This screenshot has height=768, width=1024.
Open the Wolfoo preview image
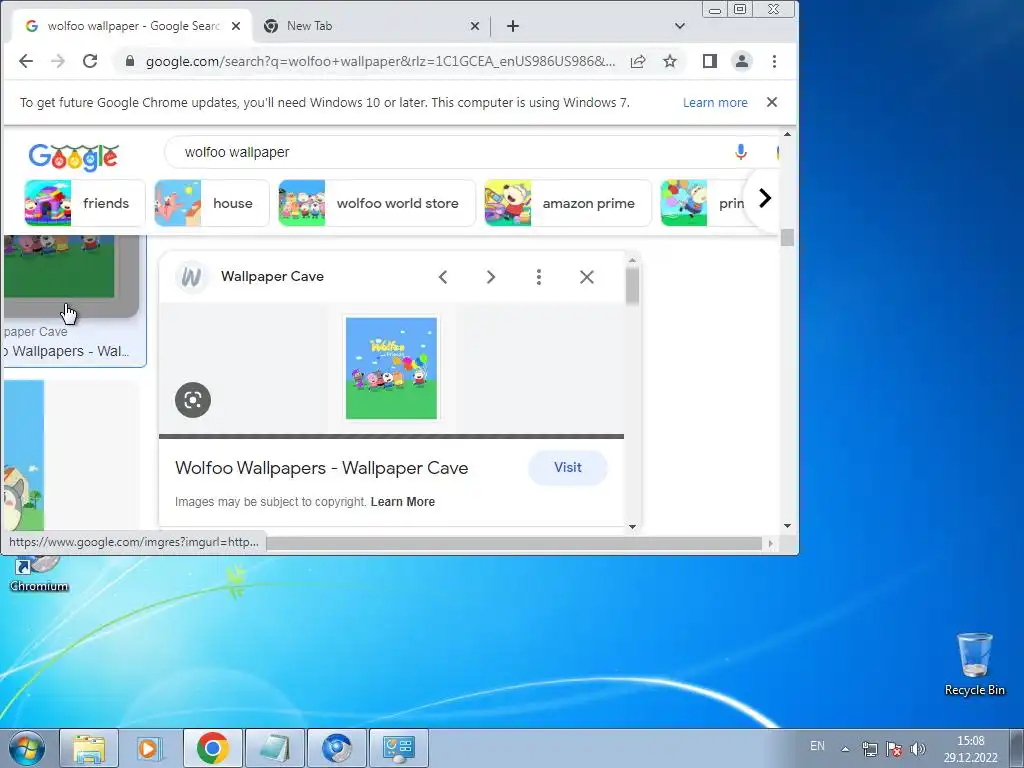[391, 368]
